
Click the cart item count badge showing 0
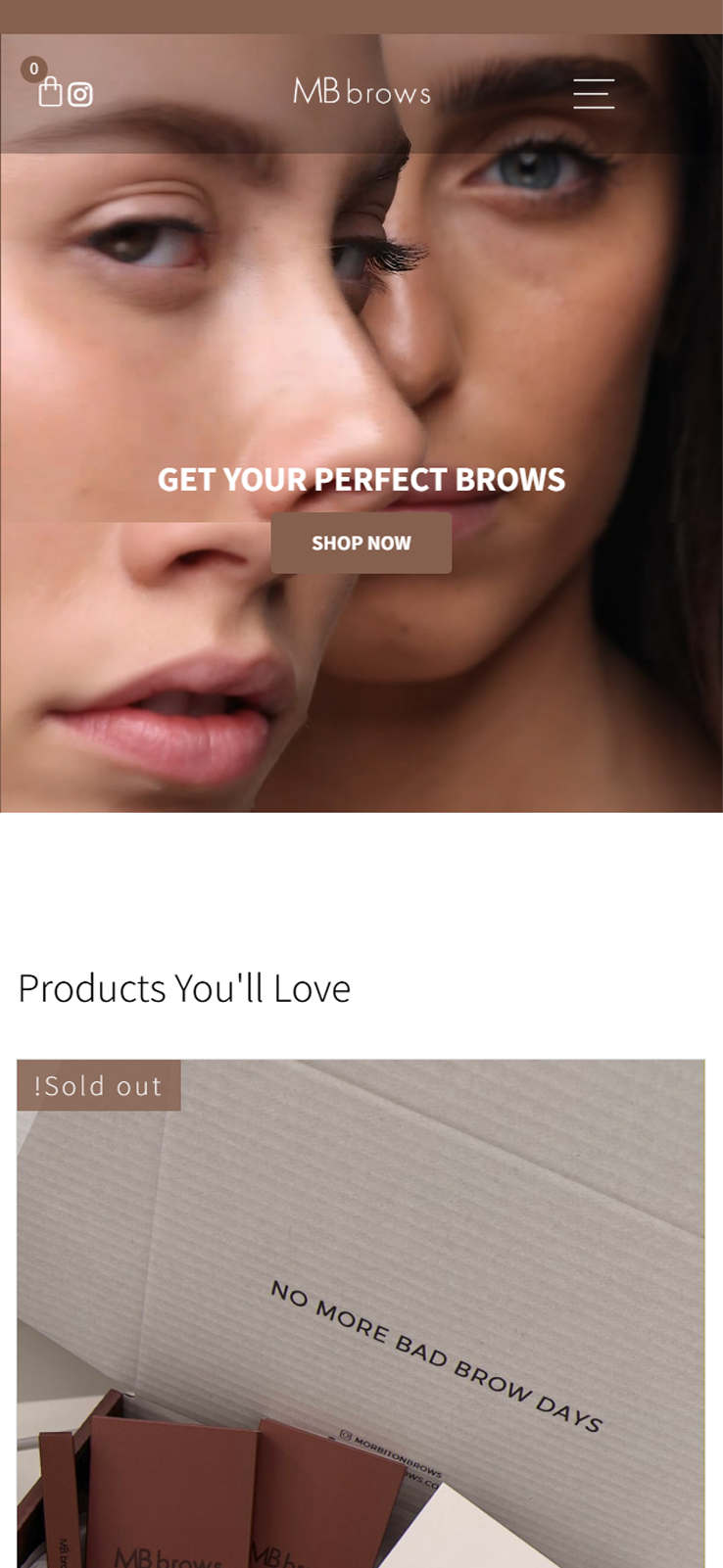[x=33, y=69]
